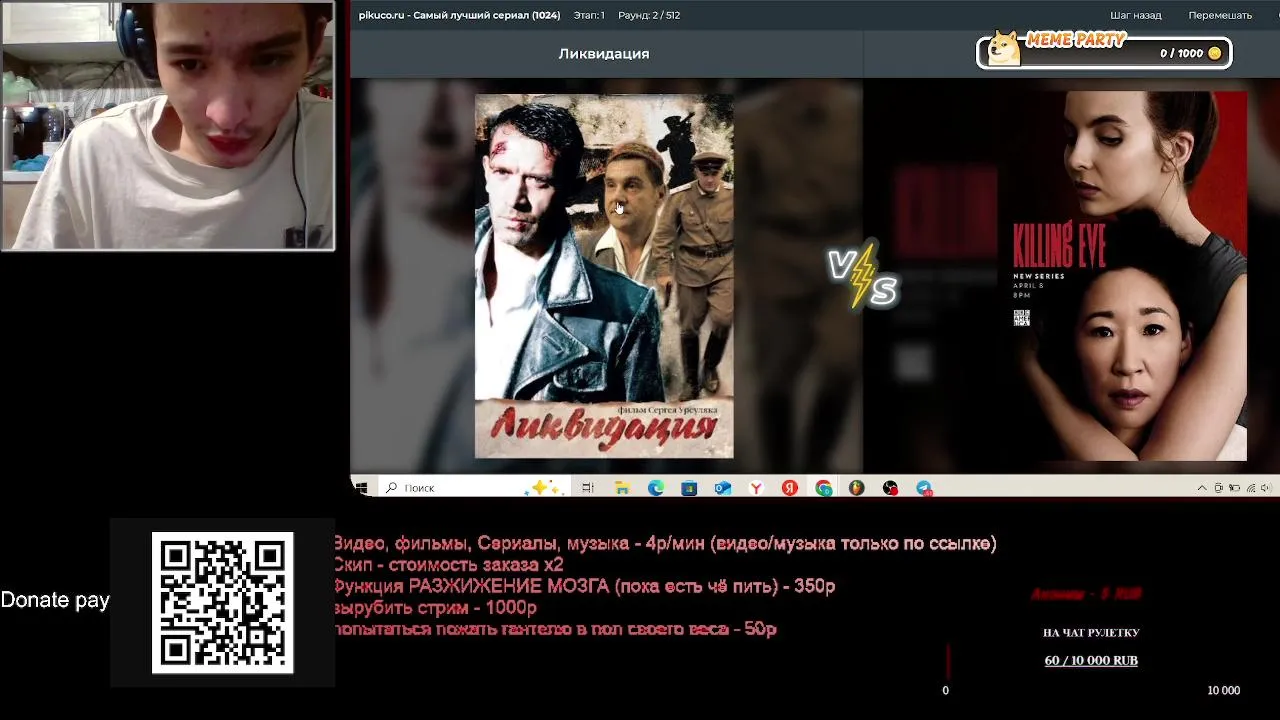Open the red Yandex Я taskbar icon
The image size is (1280, 720).
point(790,488)
